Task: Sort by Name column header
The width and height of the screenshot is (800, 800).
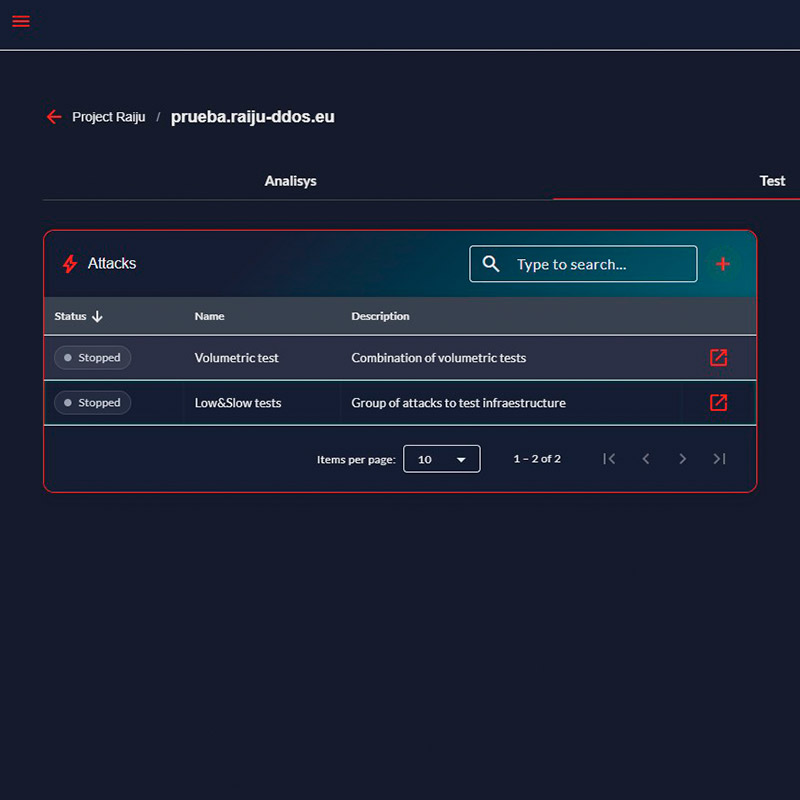Action: click(x=209, y=316)
